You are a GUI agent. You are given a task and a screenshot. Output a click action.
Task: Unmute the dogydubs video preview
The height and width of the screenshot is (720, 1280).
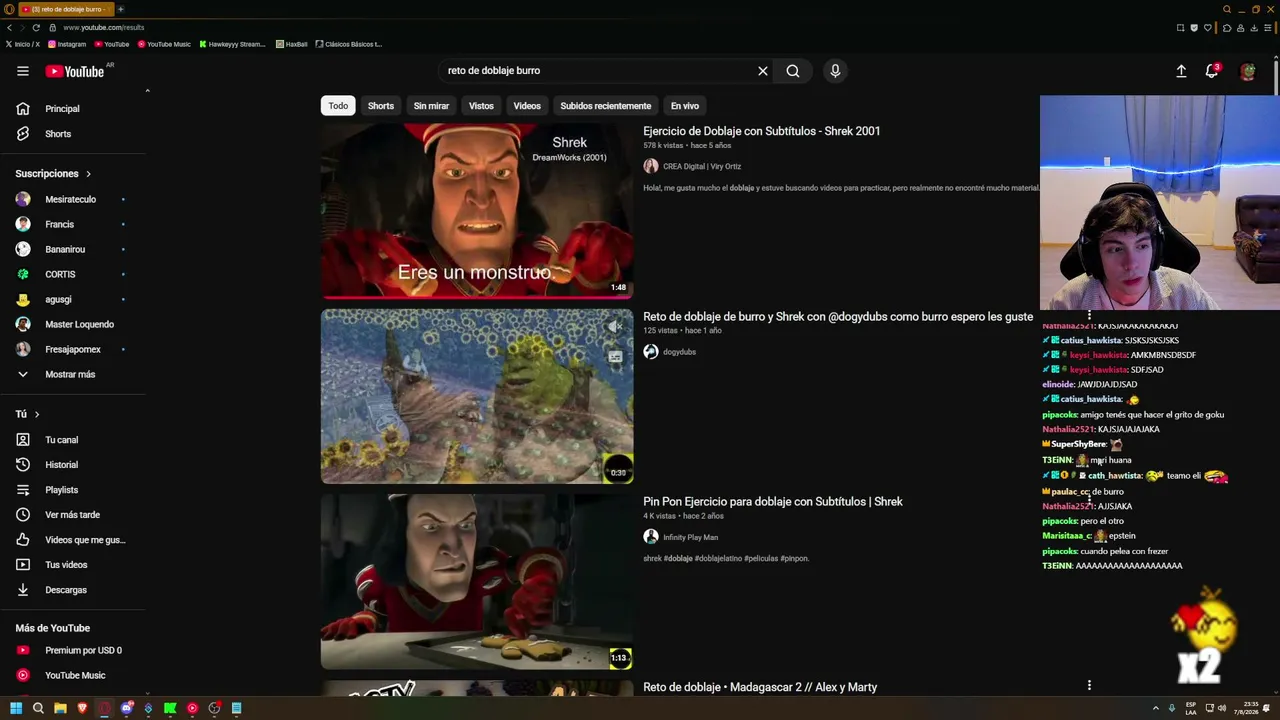click(615, 326)
